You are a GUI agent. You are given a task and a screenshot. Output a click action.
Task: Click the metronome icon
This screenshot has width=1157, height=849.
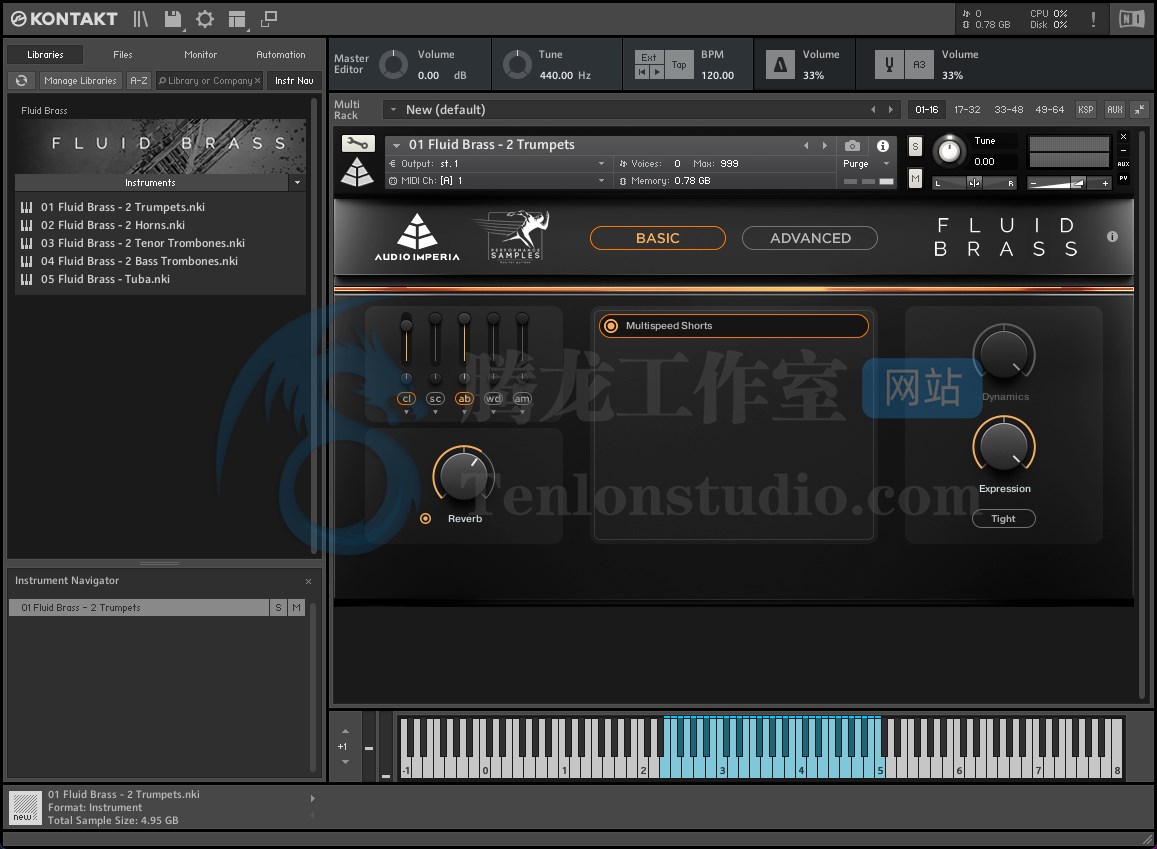780,65
